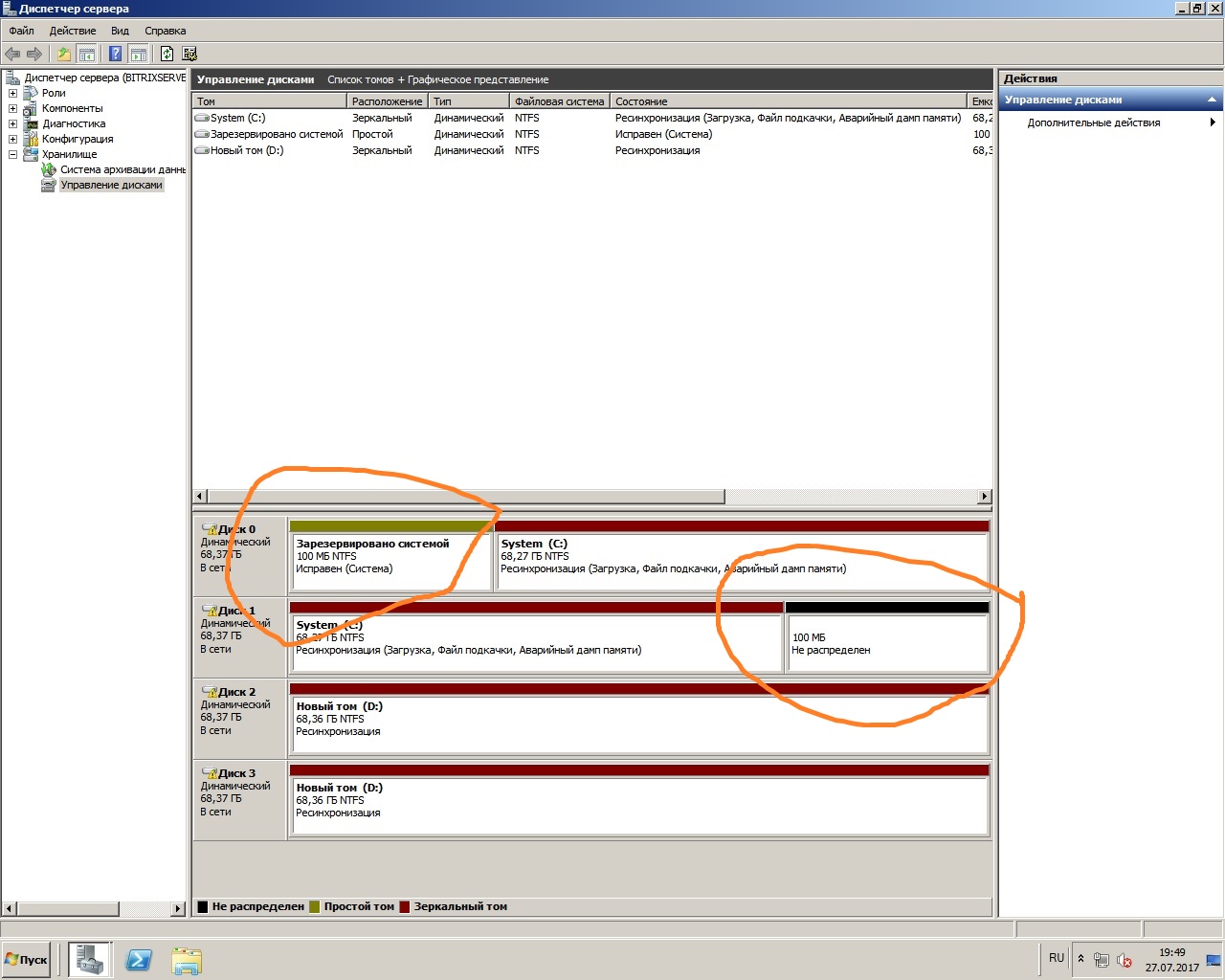Image resolution: width=1225 pixels, height=980 pixels.
Task: Expand the Компоненты tree node
Action: 12,108
